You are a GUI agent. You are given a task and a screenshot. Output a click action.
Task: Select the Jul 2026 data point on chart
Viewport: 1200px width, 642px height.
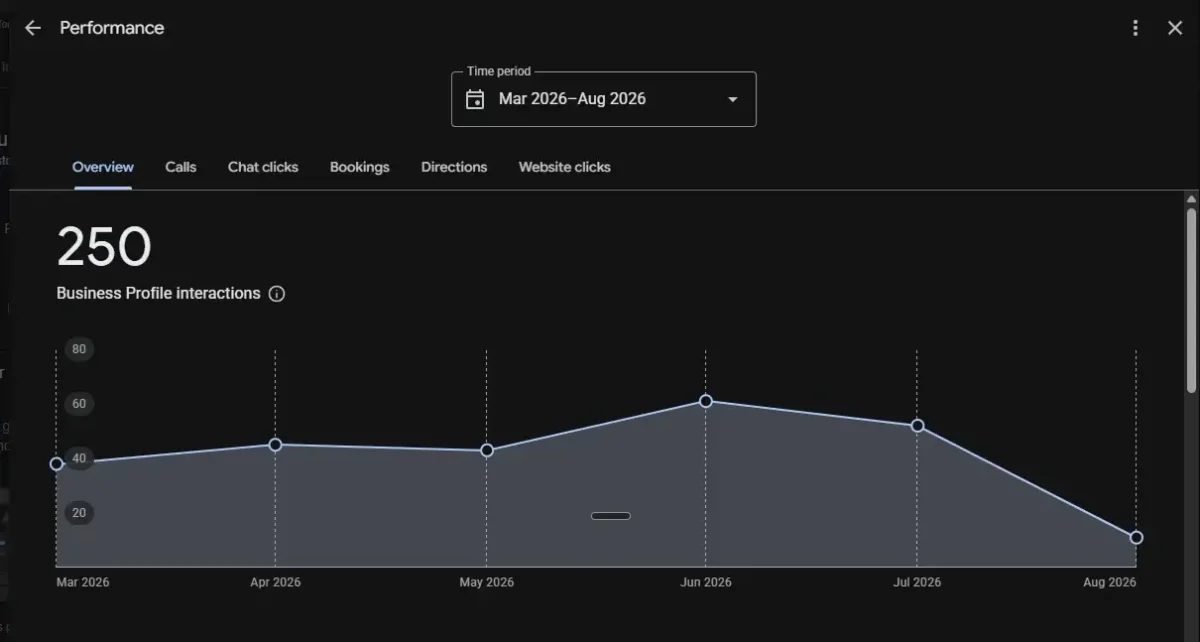click(x=917, y=426)
